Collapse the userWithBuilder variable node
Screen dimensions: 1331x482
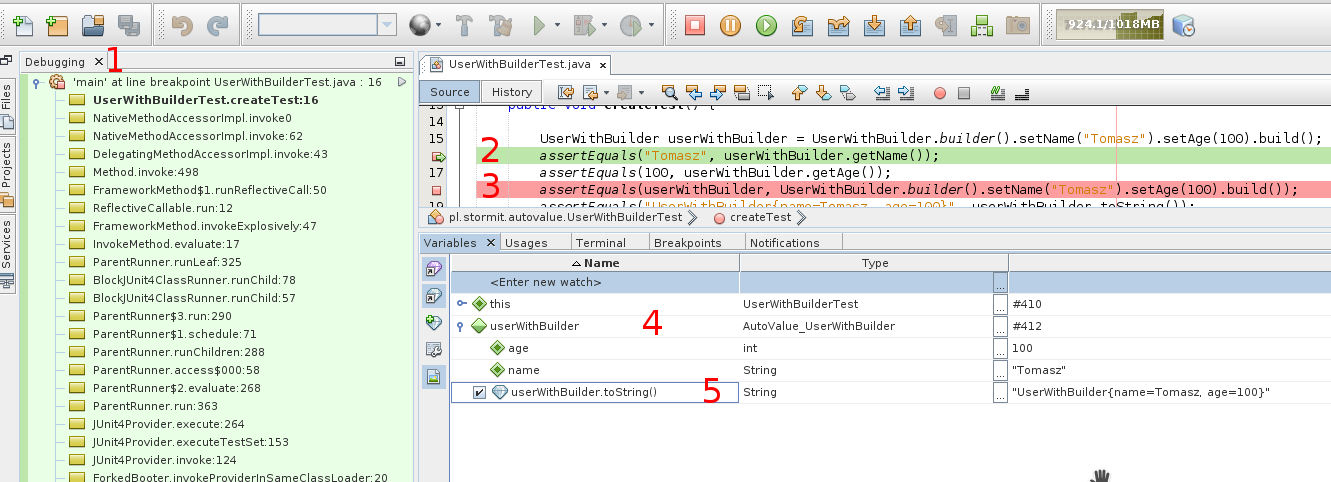point(460,326)
